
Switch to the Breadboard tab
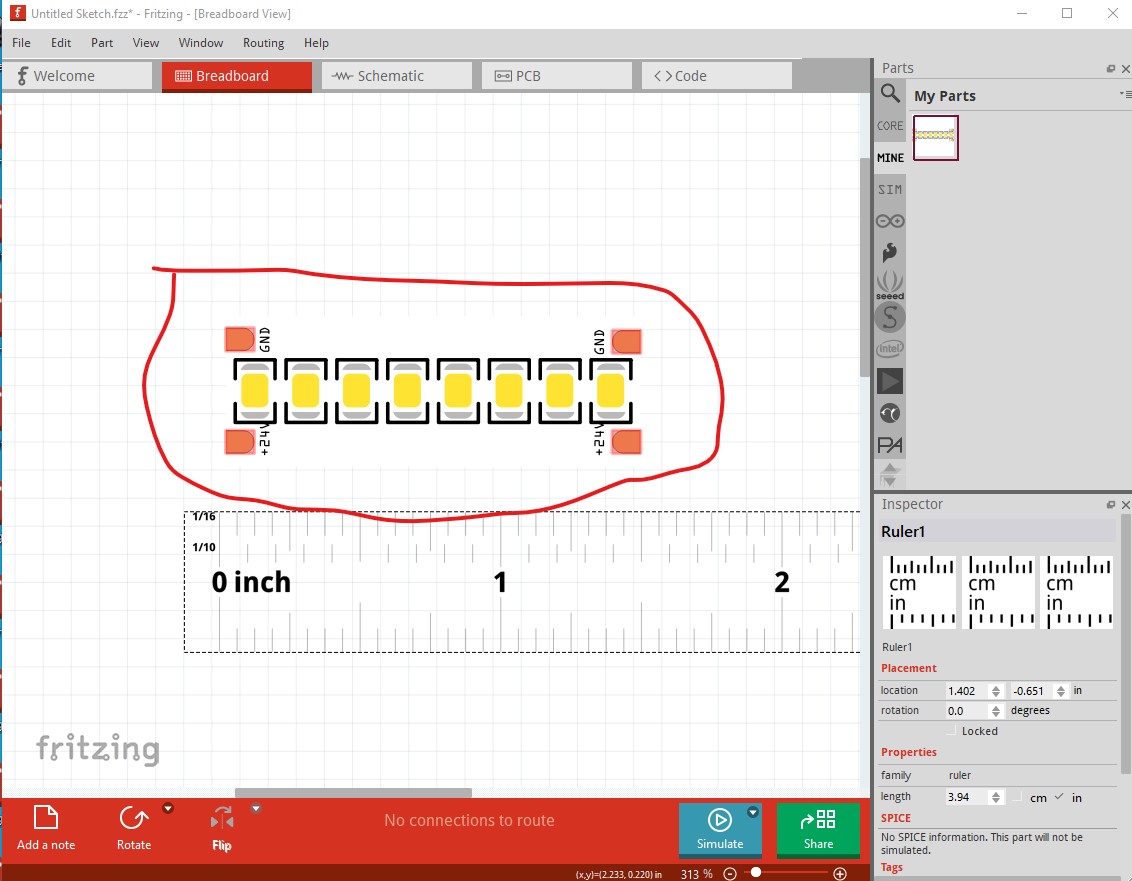click(x=237, y=77)
